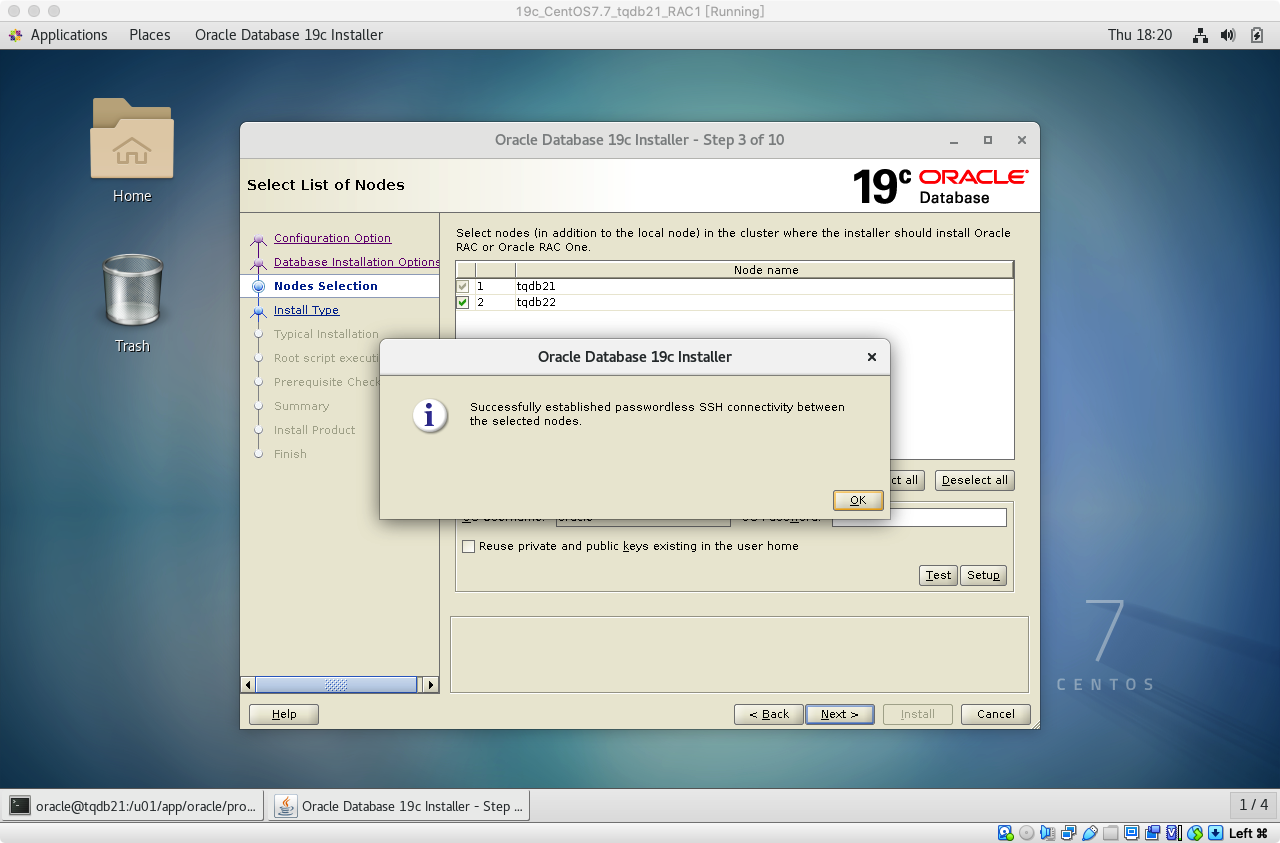Select the tqdb21 node name cell
Screen dimensions: 1280x843
[x=765, y=286]
